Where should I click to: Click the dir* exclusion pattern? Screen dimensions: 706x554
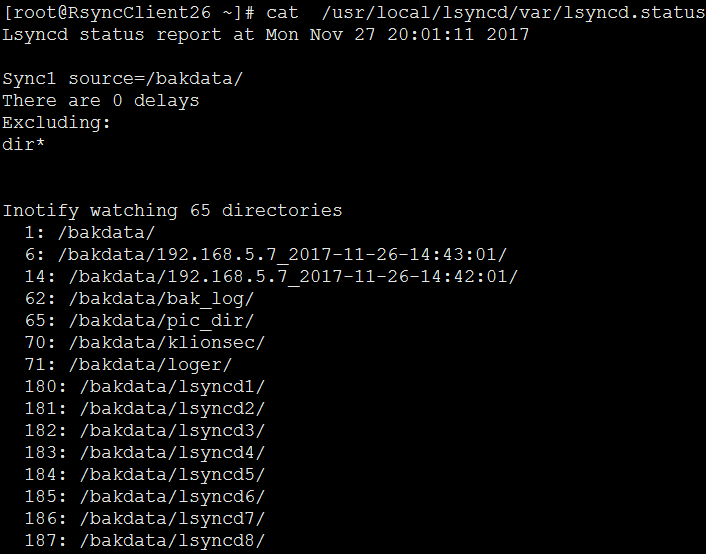click(23, 145)
